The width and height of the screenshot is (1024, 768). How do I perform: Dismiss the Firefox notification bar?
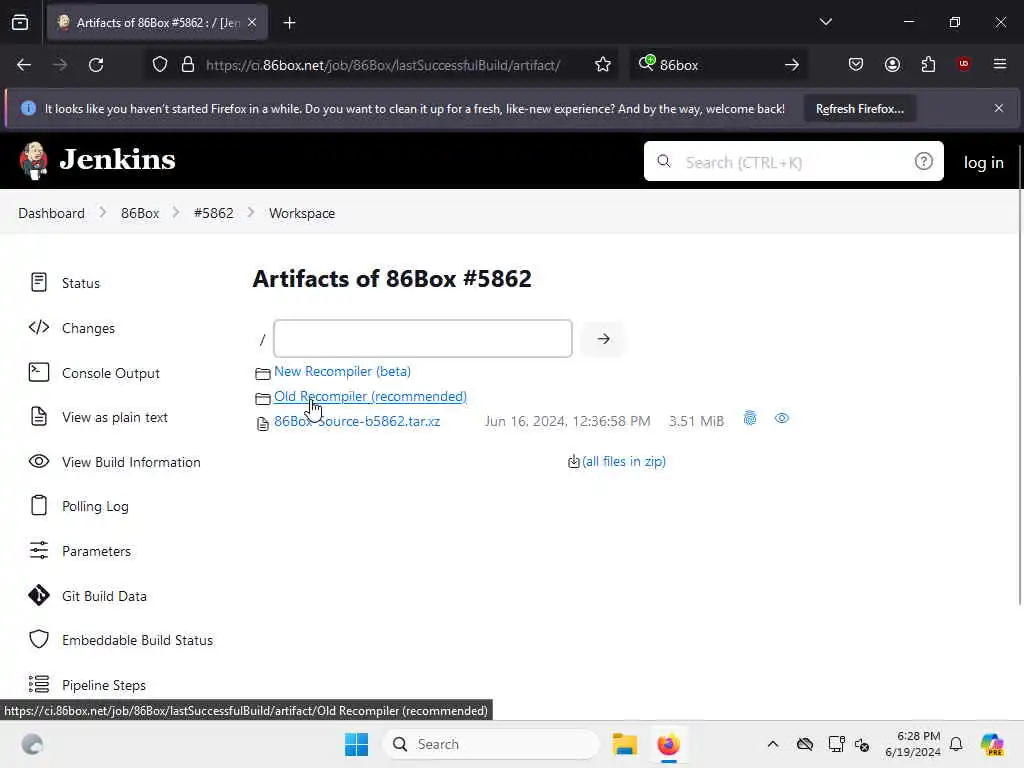click(x=999, y=108)
